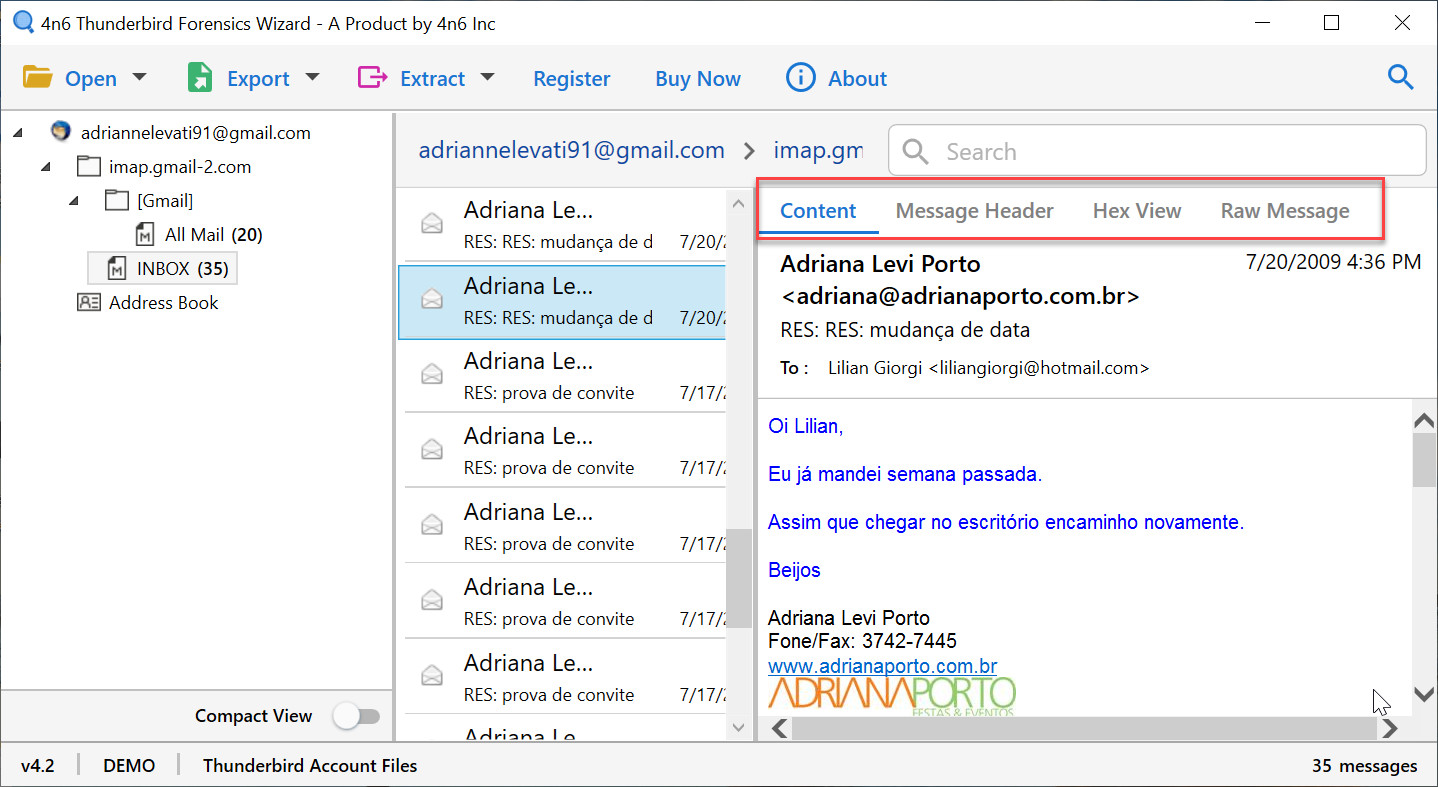Click the message list scroll up arrow

click(739, 204)
